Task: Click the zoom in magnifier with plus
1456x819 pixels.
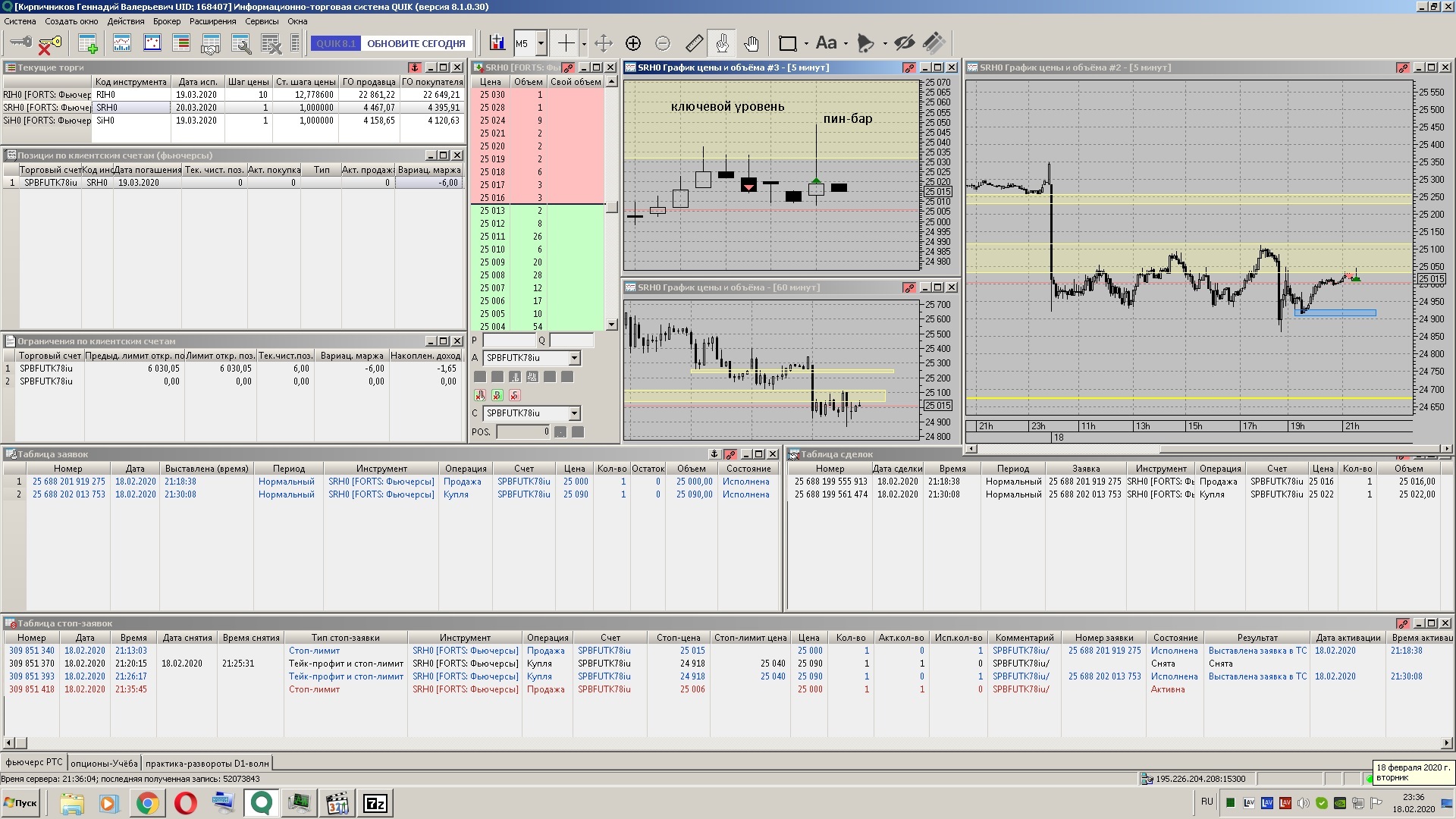Action: click(x=633, y=43)
